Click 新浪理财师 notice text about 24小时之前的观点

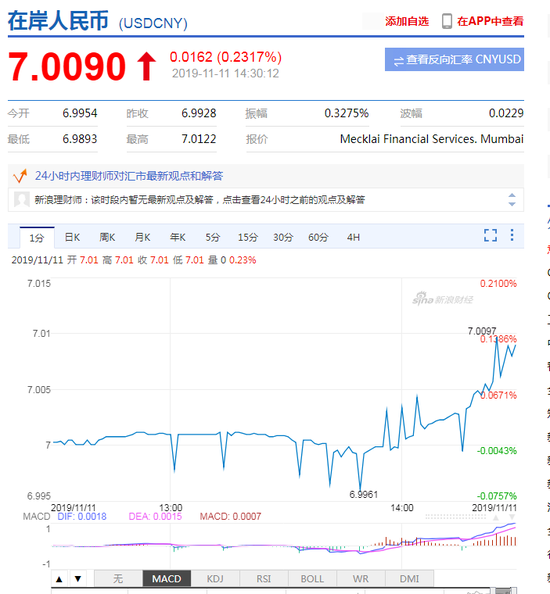pyautogui.click(x=200, y=200)
